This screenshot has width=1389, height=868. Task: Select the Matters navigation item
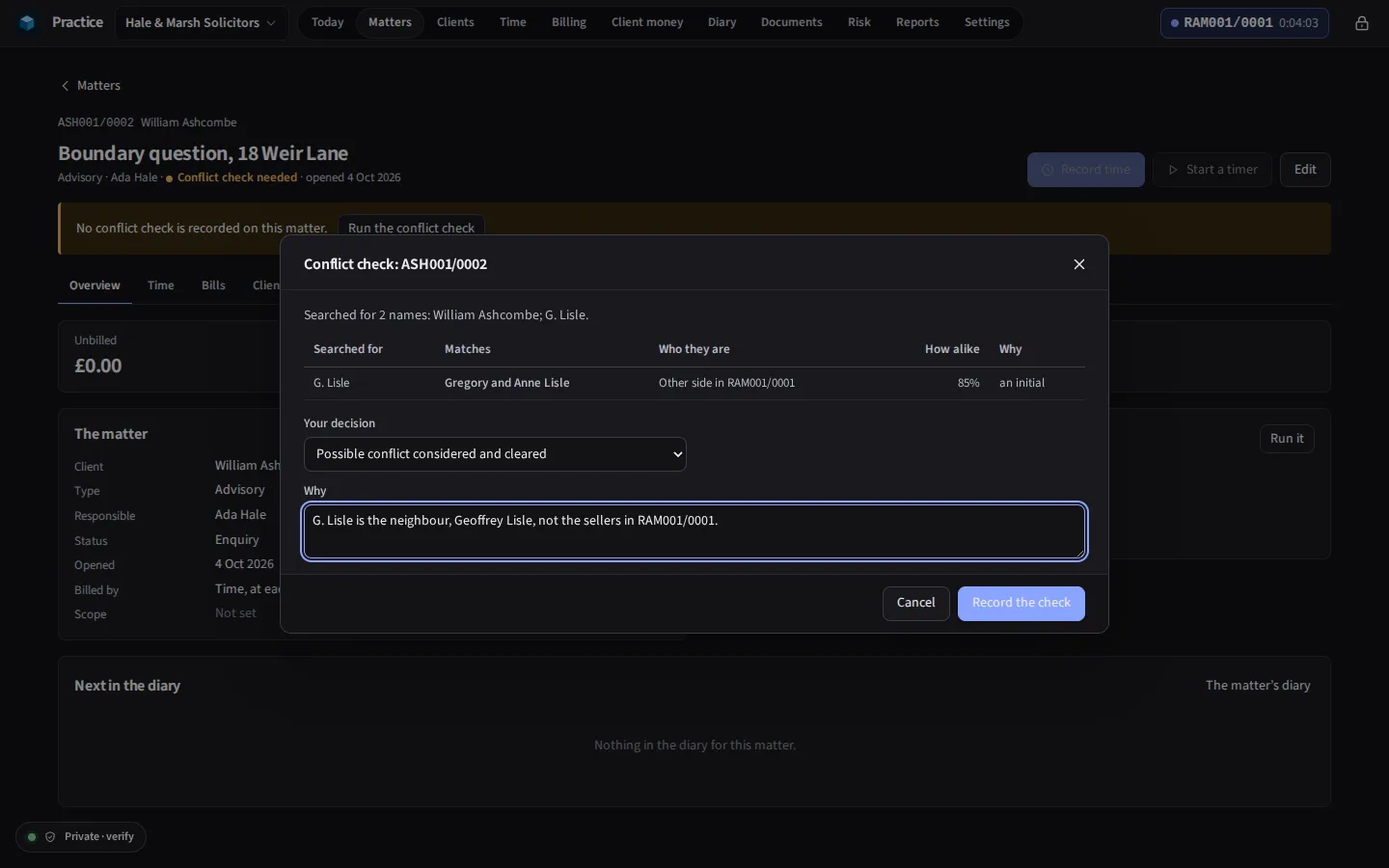pos(390,22)
